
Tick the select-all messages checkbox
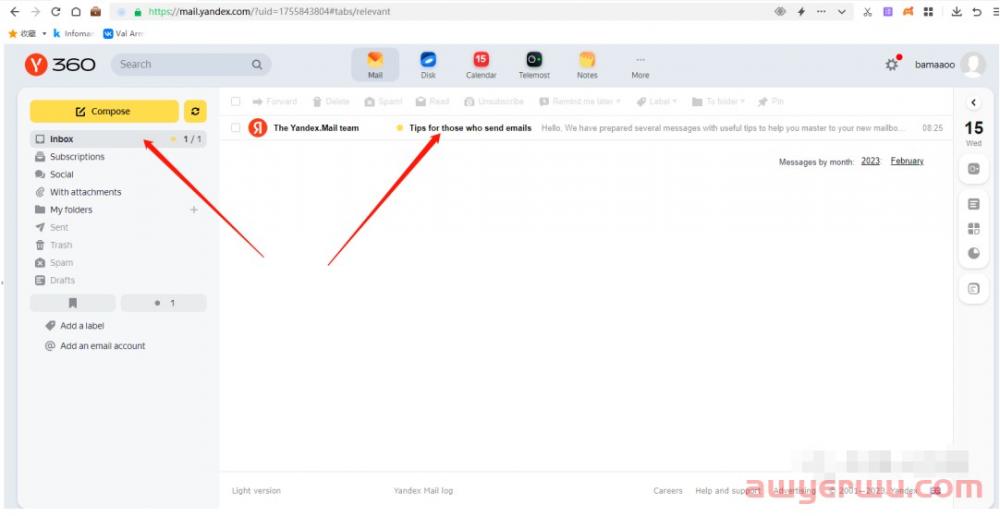236,101
